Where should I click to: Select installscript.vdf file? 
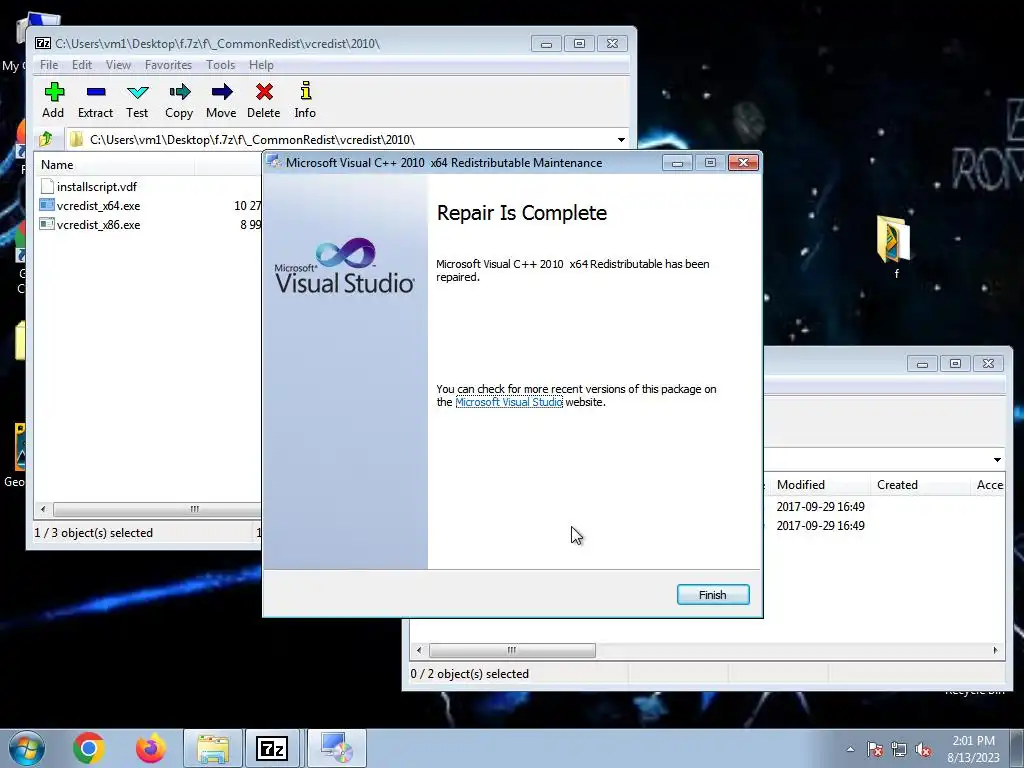88,187
